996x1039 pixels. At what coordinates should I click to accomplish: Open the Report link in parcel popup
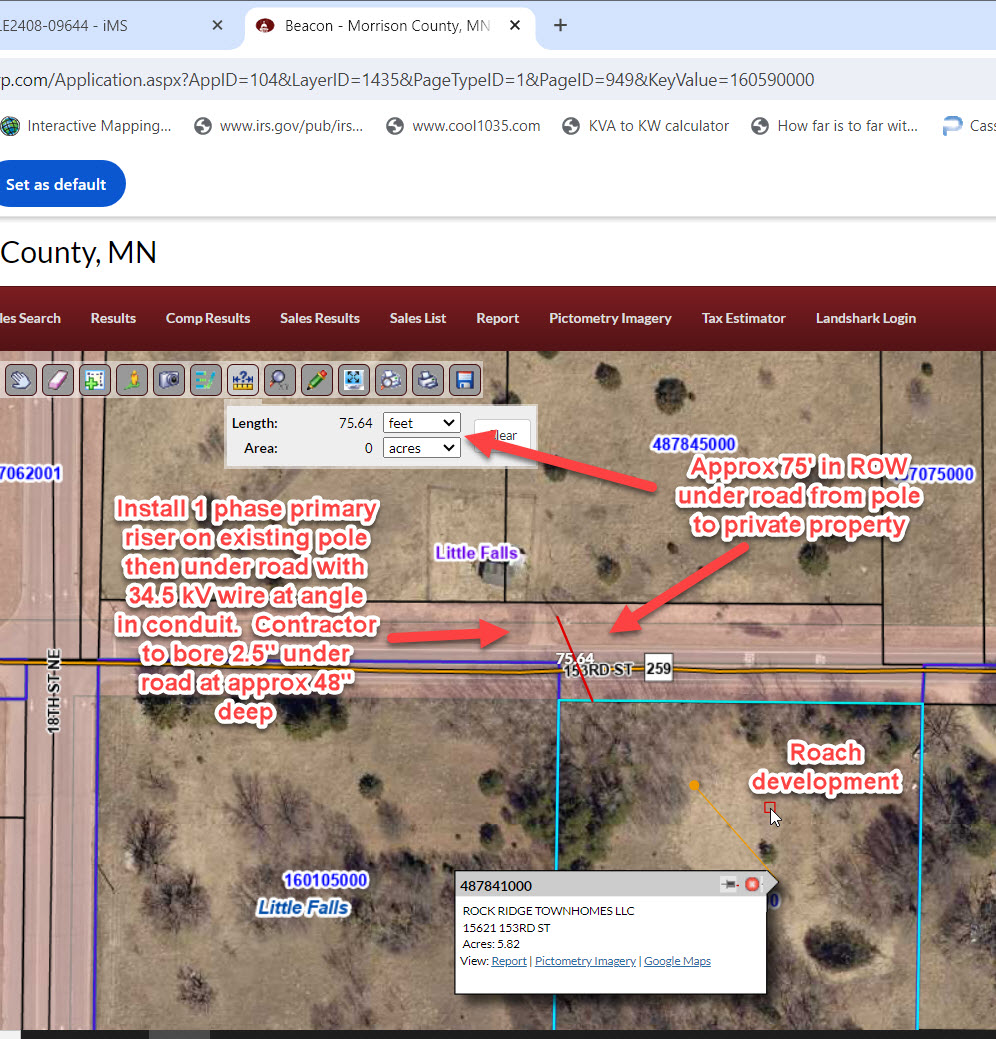pos(509,961)
